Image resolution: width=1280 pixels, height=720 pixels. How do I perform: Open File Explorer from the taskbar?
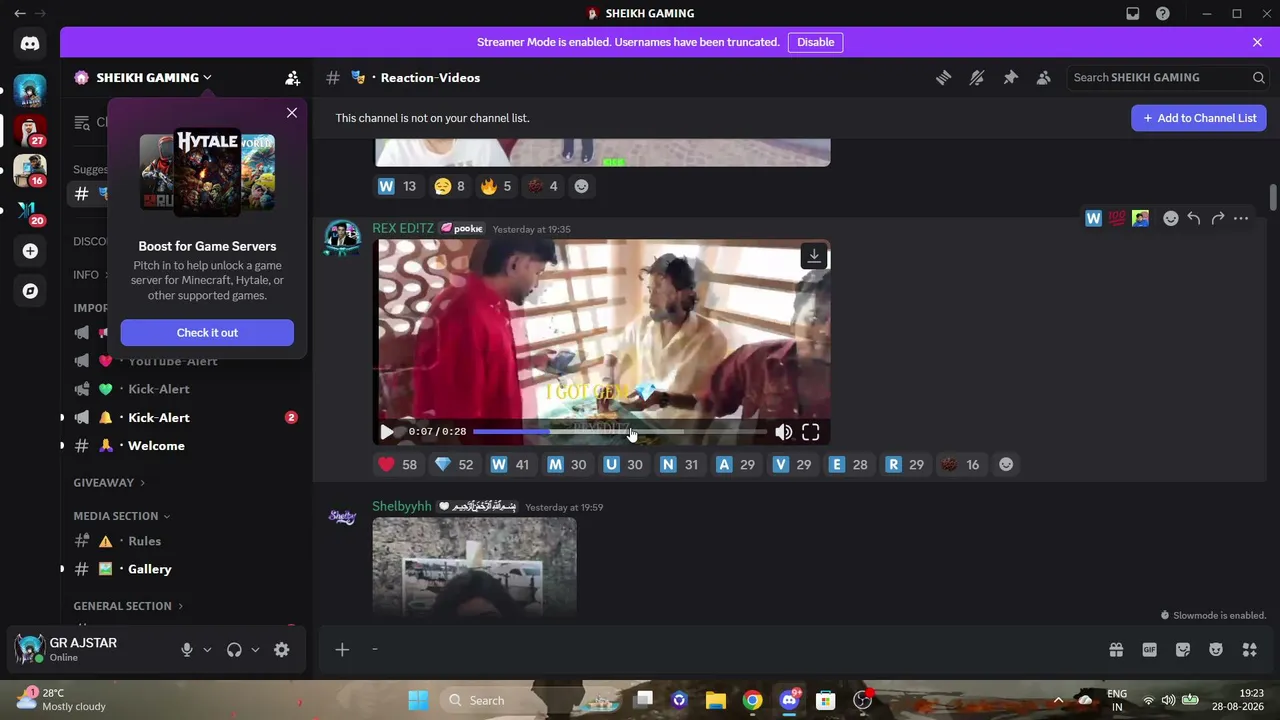[x=716, y=700]
